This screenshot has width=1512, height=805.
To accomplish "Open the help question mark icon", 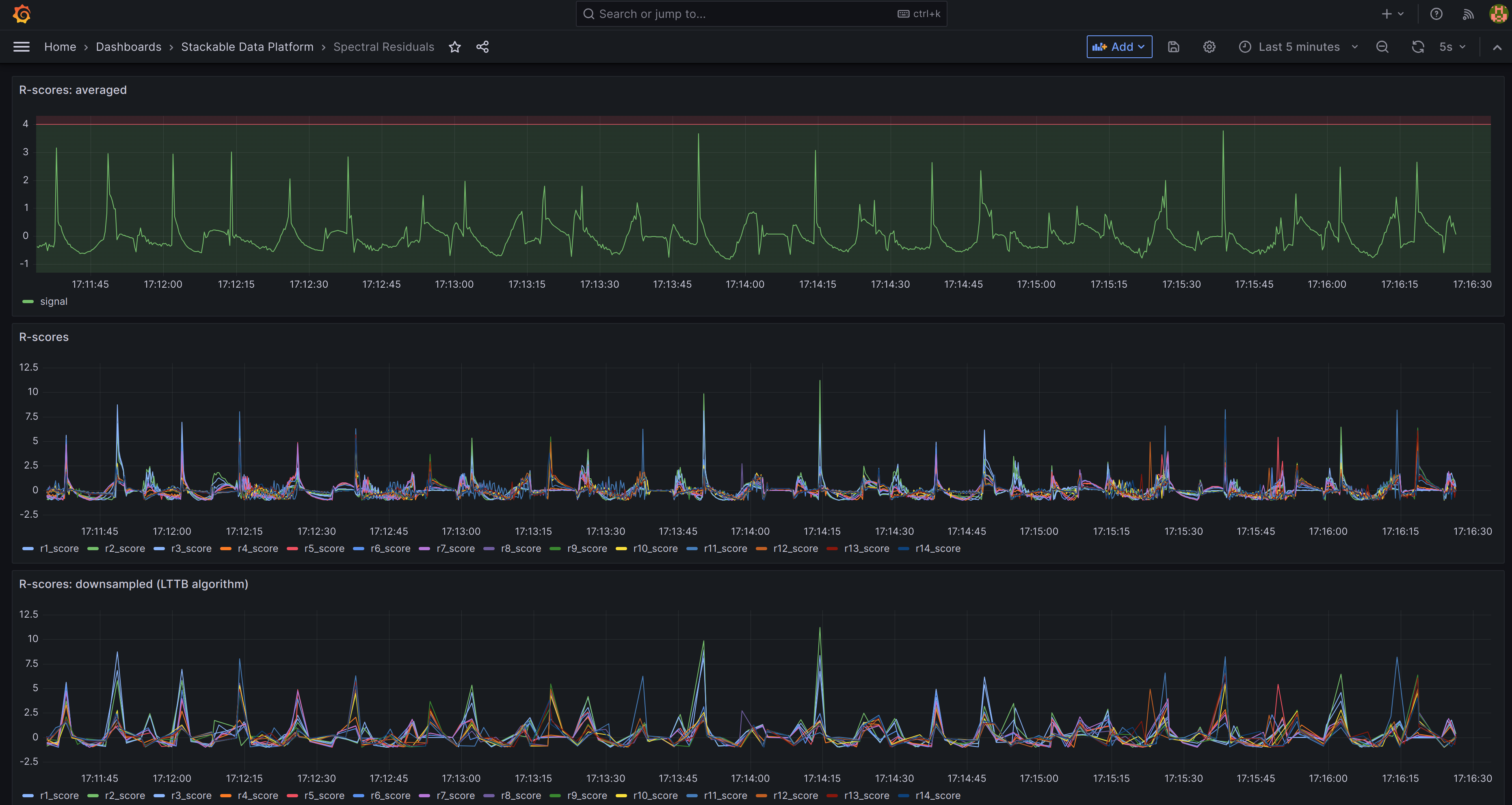I will pyautogui.click(x=1436, y=14).
